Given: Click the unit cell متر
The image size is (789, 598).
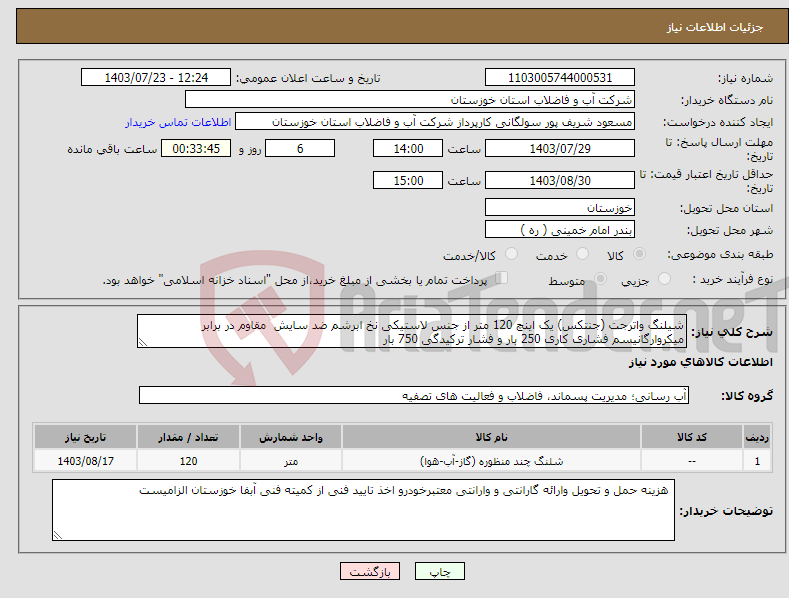Looking at the screenshot, I should coord(291,461).
